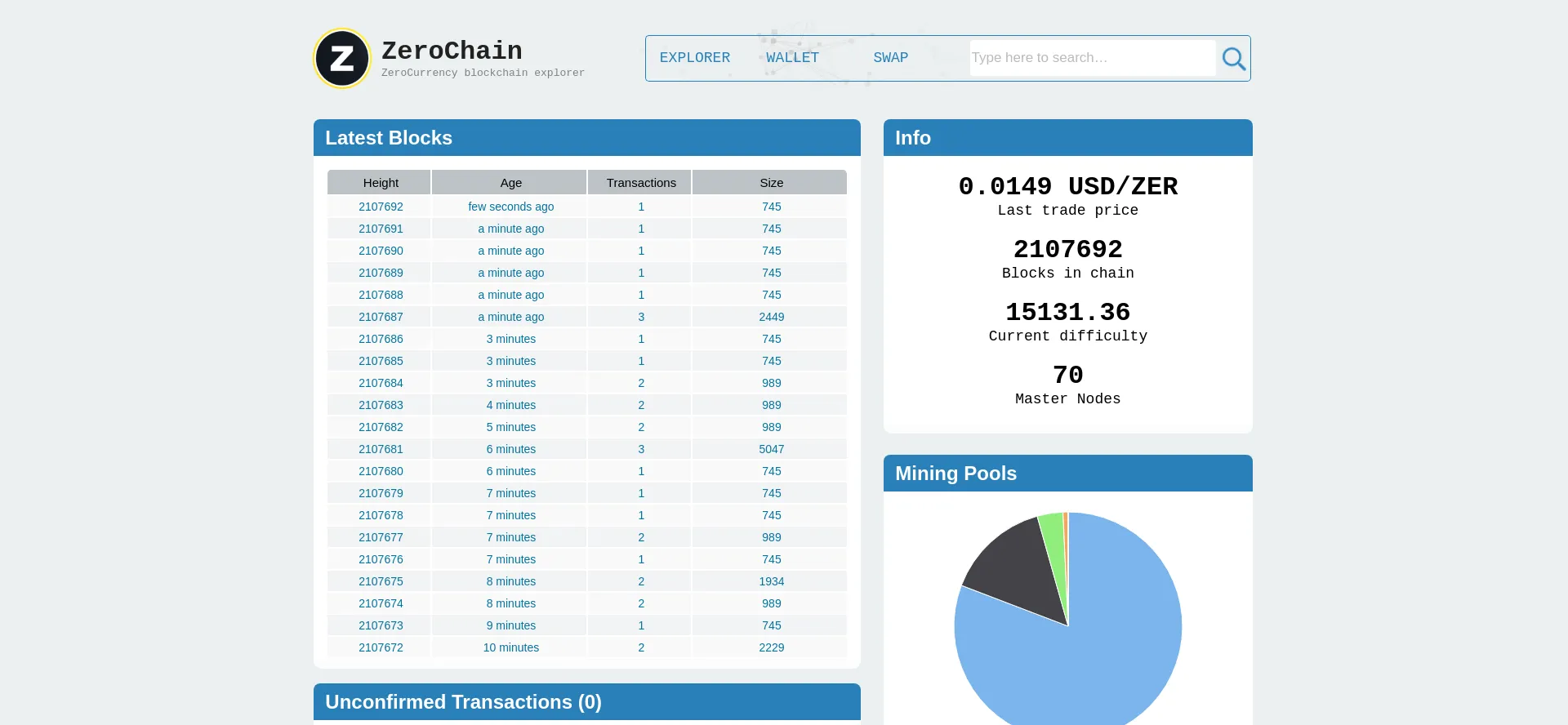Open block 2107685
Viewport: 1568px width, 725px height.
click(381, 361)
